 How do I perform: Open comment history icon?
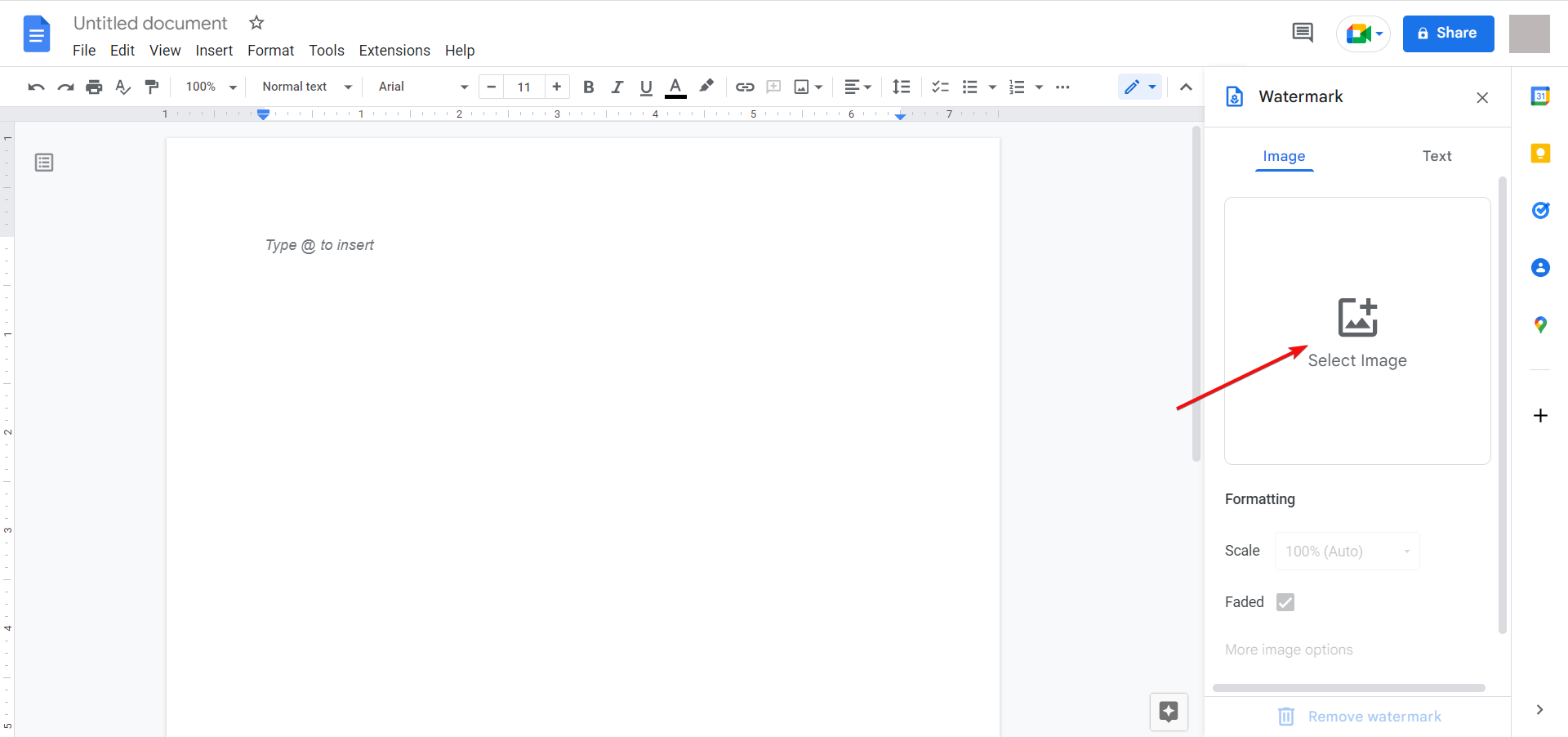(x=1303, y=33)
